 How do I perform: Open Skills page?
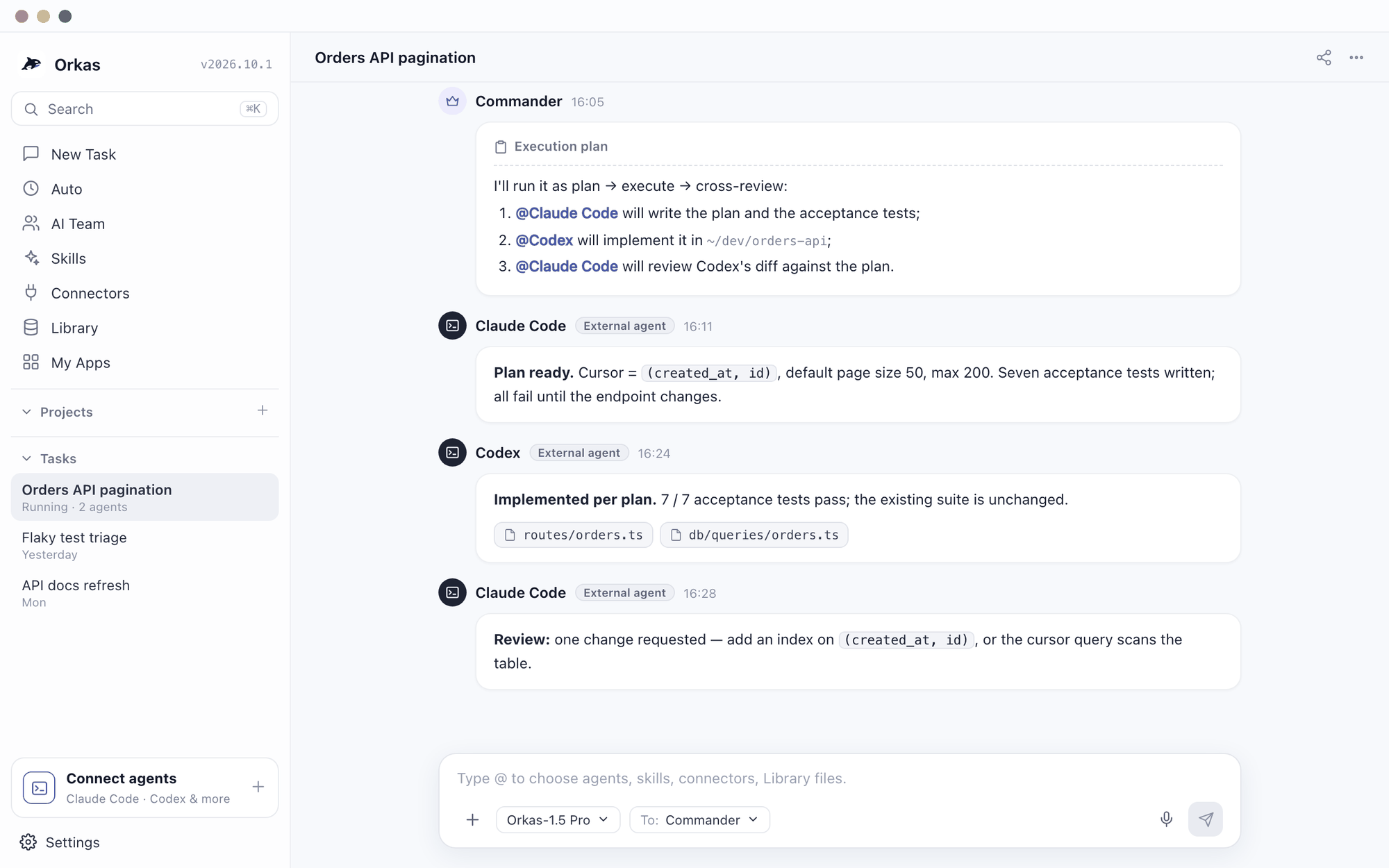(69, 258)
